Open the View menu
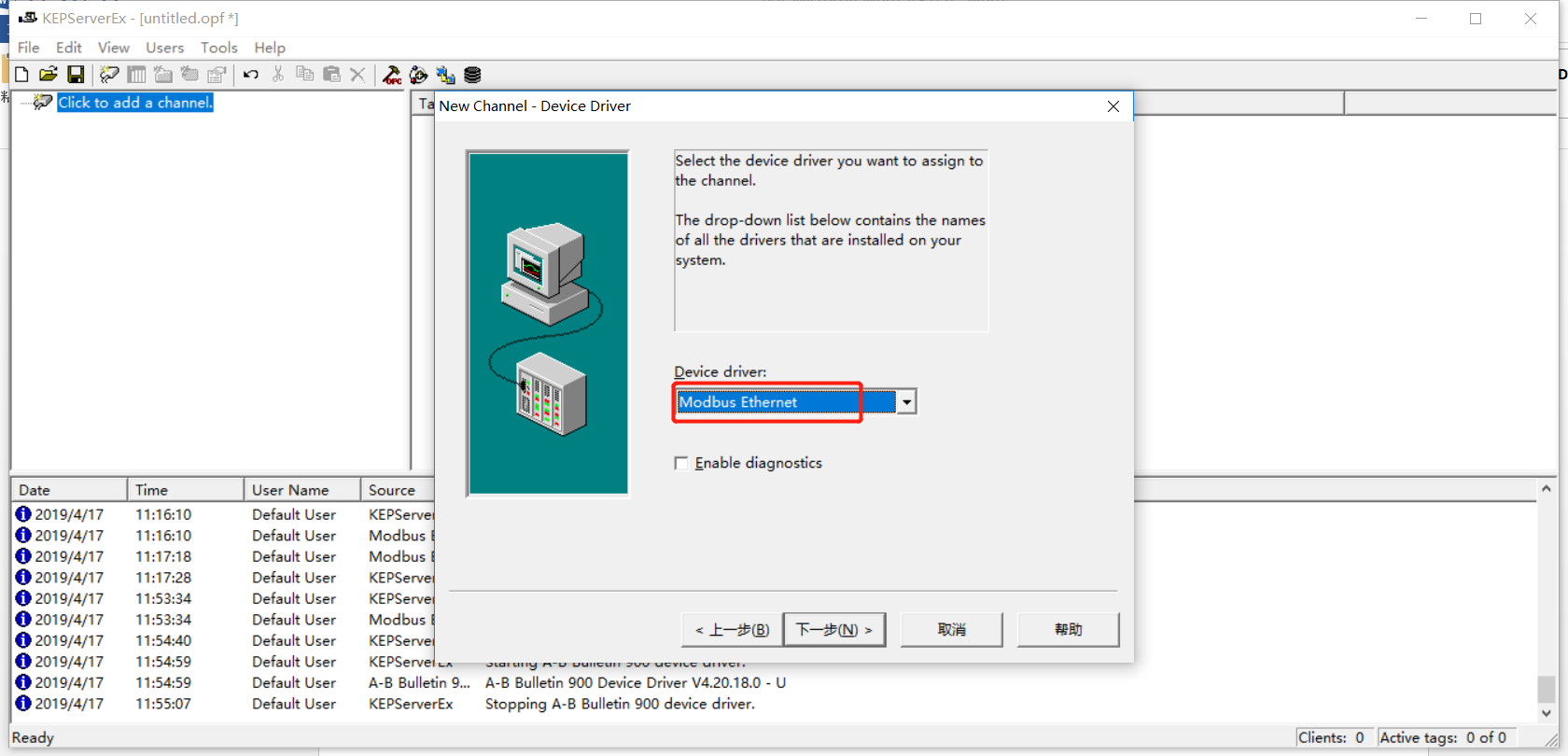 coord(114,48)
